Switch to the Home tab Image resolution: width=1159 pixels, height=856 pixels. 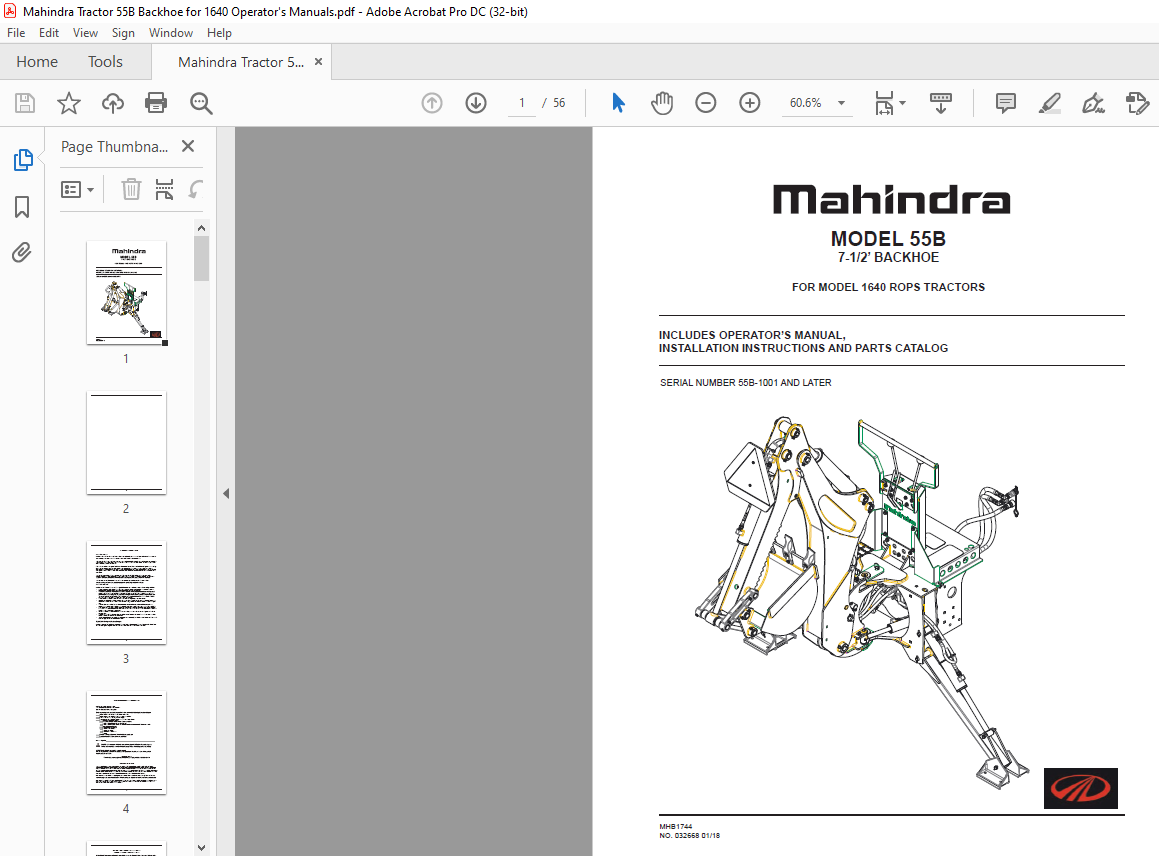click(x=37, y=61)
